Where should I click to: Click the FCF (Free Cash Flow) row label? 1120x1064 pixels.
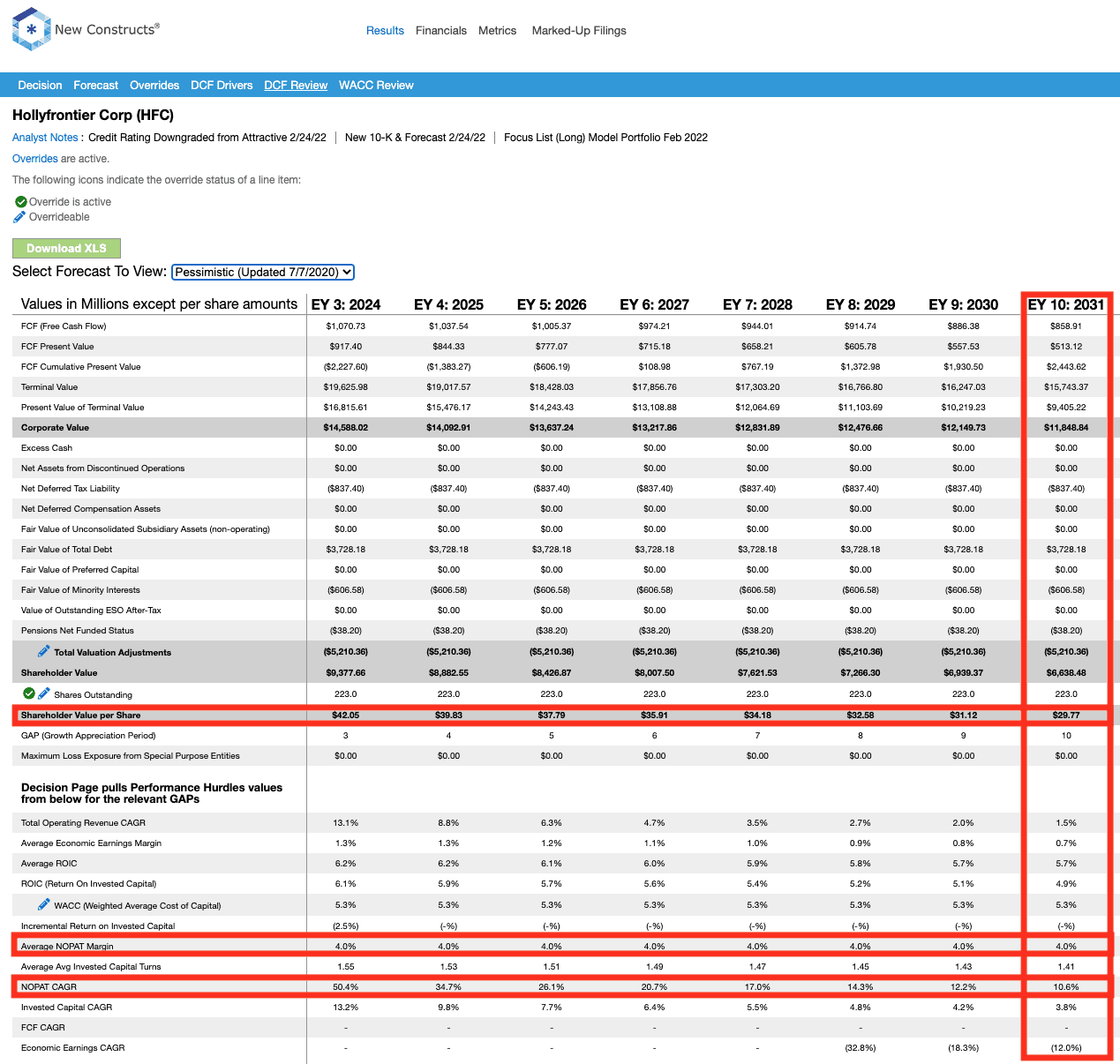coord(64,326)
